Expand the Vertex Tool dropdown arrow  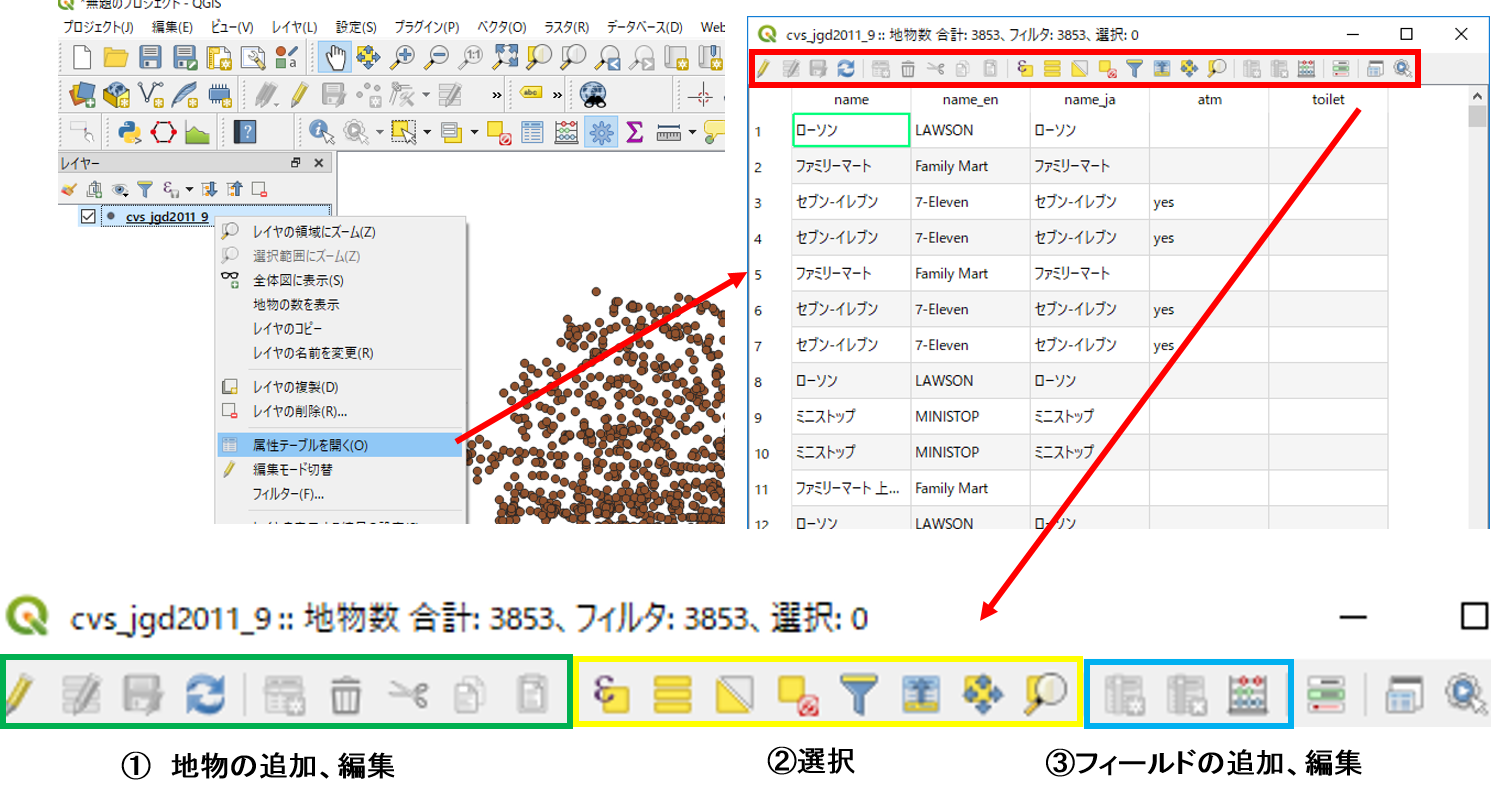point(425,96)
